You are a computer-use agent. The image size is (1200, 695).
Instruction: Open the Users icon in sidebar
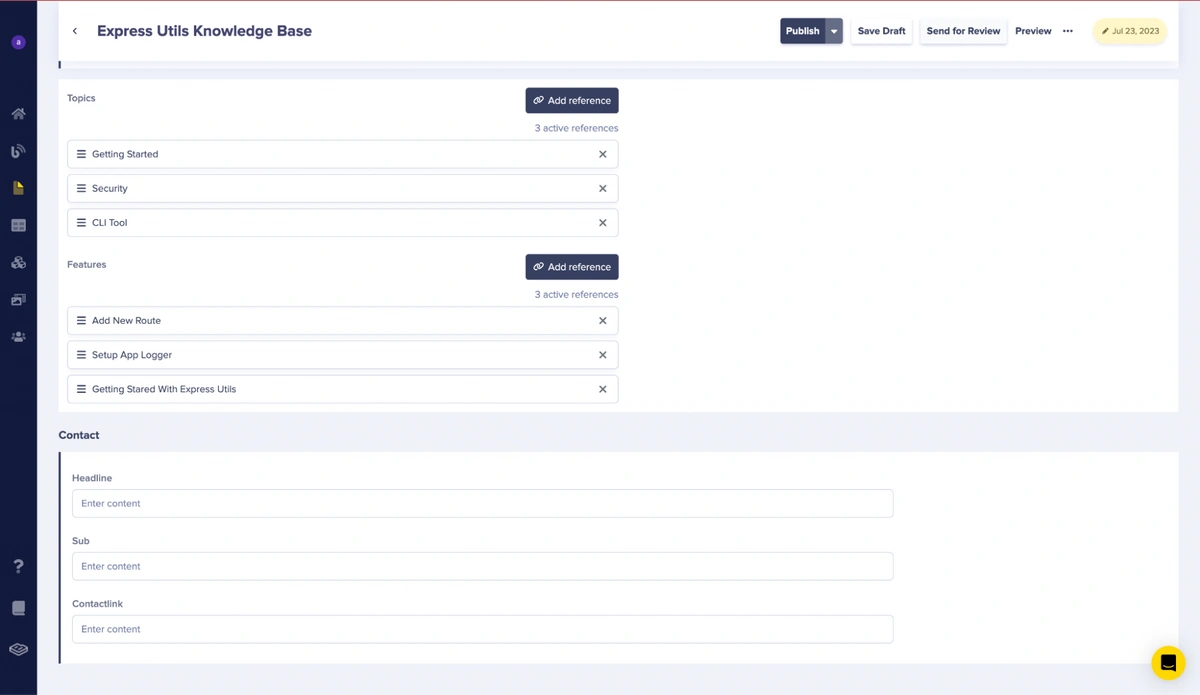(x=18, y=337)
